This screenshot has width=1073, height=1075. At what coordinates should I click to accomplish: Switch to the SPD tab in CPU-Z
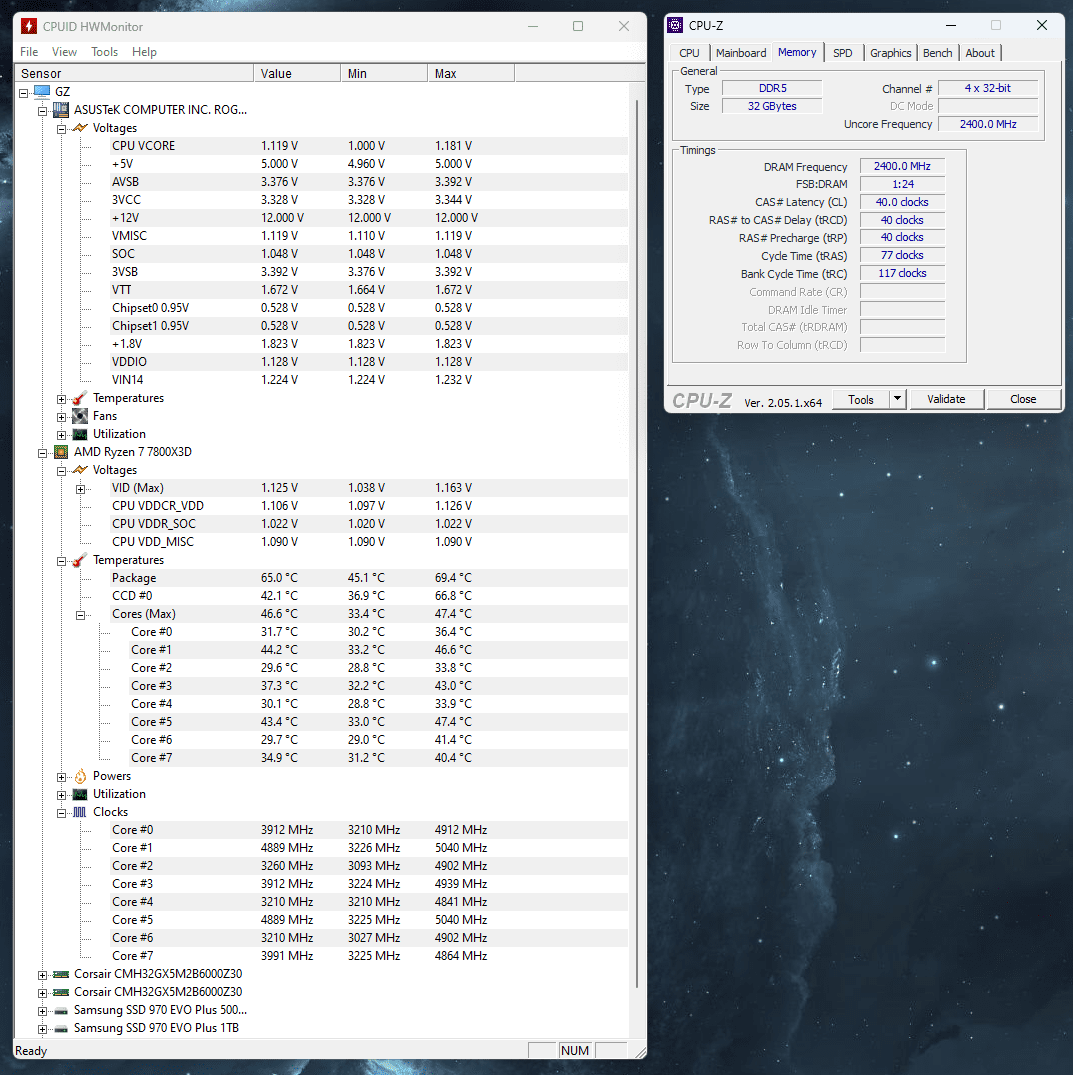click(843, 53)
